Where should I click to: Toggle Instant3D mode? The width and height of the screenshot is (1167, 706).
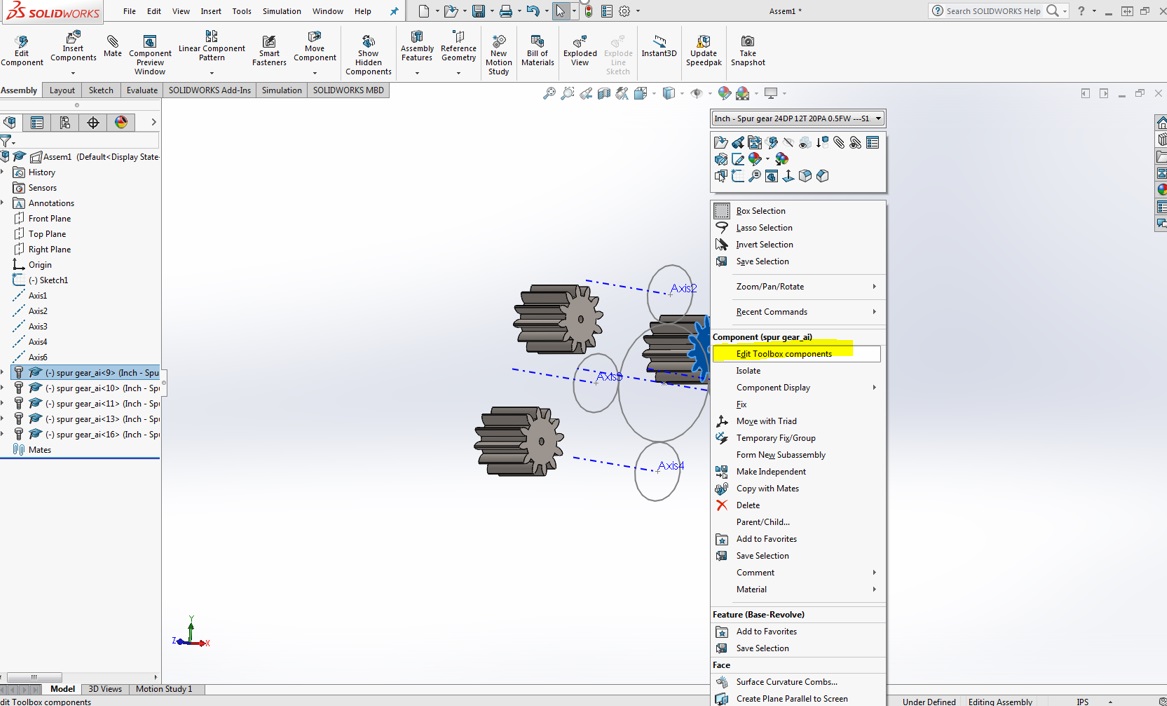[659, 47]
